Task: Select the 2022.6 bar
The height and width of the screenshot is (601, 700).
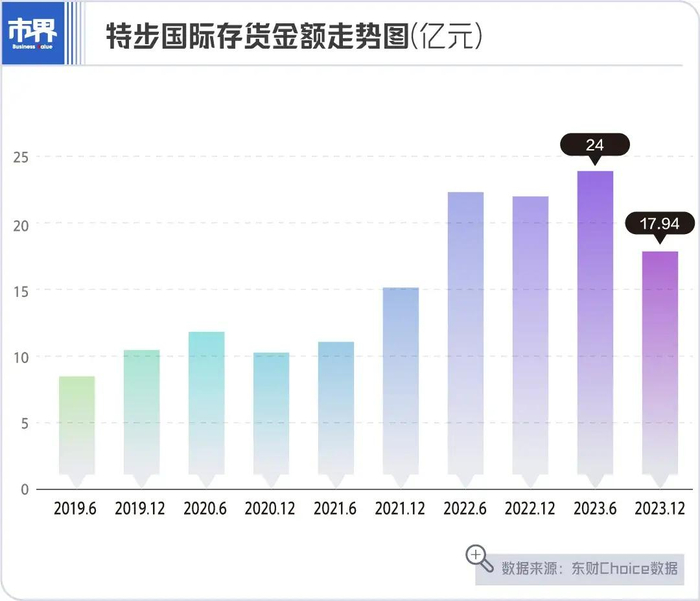Action: [465, 339]
